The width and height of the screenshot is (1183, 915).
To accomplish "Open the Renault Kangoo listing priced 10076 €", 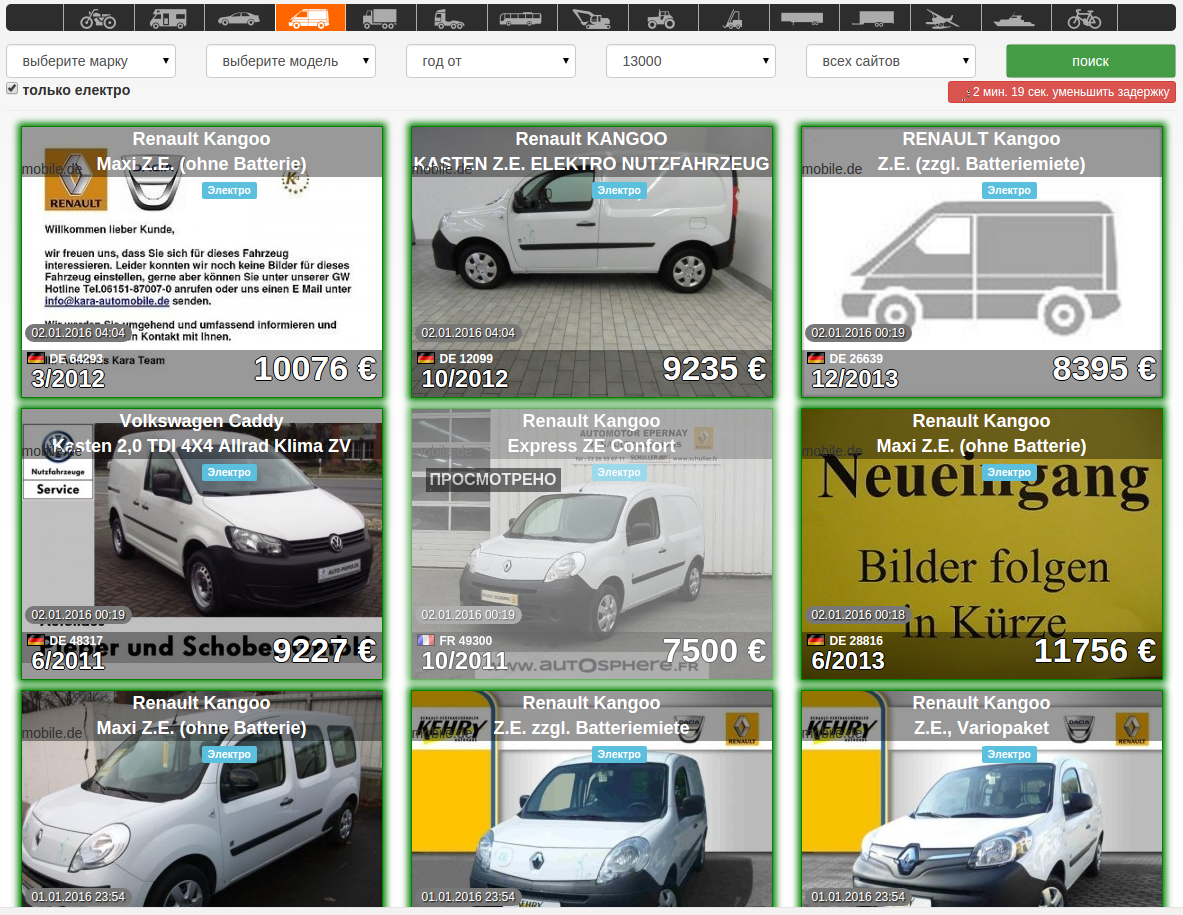I will click(x=202, y=262).
